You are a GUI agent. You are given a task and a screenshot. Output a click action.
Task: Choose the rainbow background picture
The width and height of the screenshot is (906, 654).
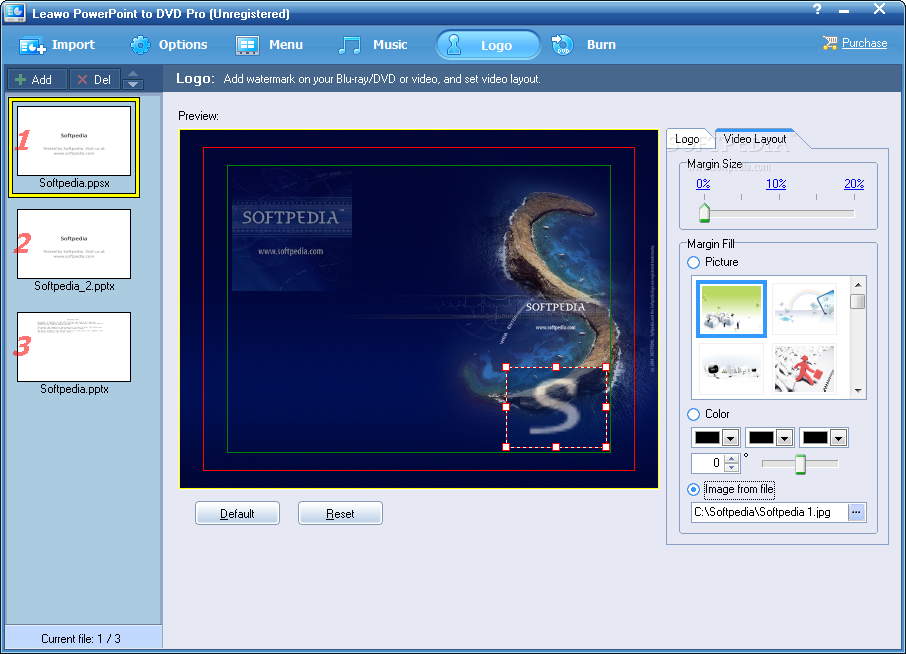pos(804,309)
